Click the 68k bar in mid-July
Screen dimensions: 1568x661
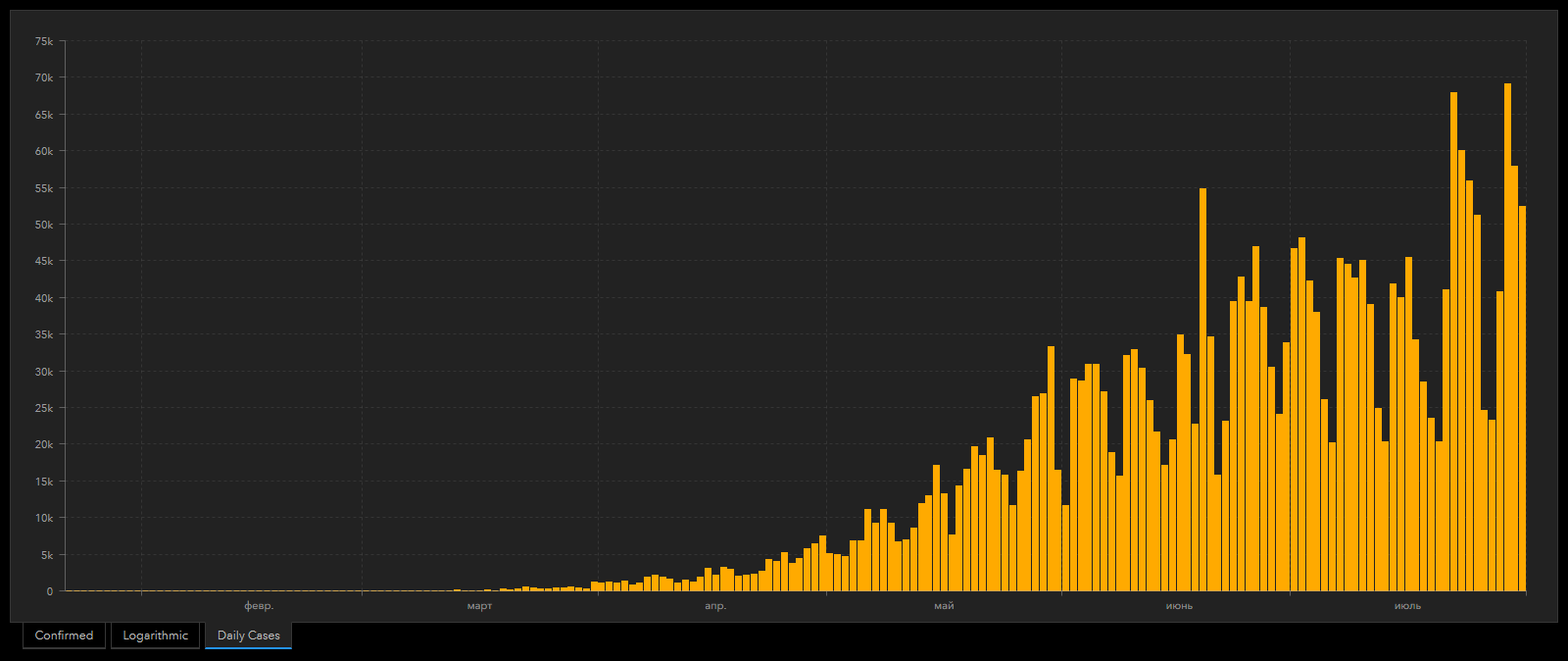1453,342
